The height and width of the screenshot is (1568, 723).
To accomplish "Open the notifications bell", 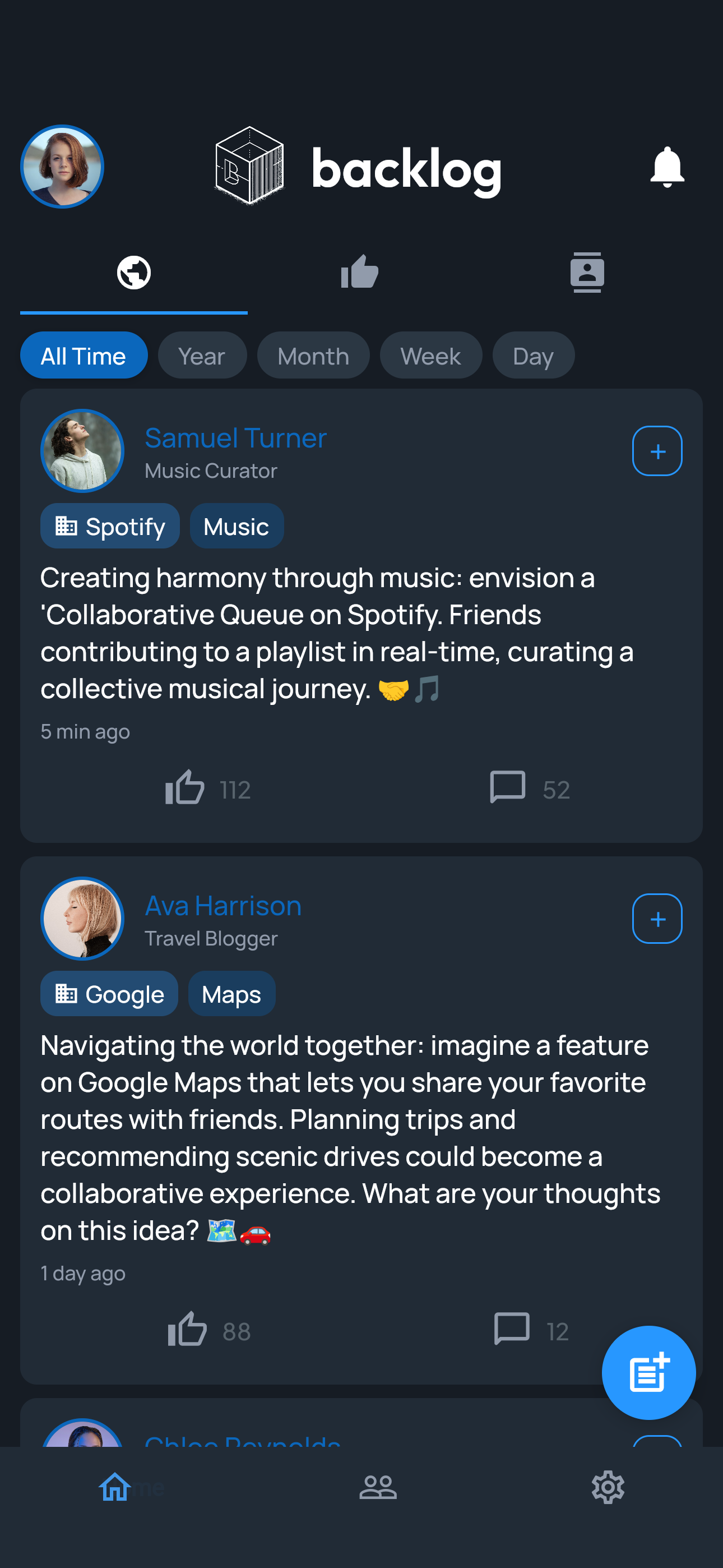I will (x=666, y=167).
